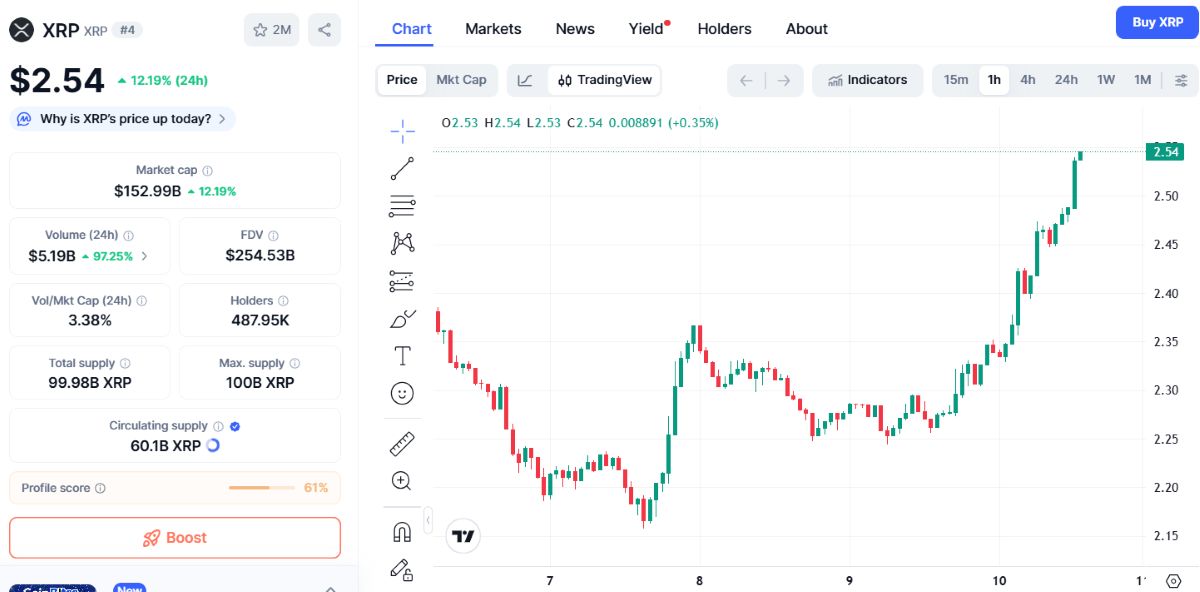Open the Yield tab
The height and width of the screenshot is (592, 1200).
pos(647,29)
